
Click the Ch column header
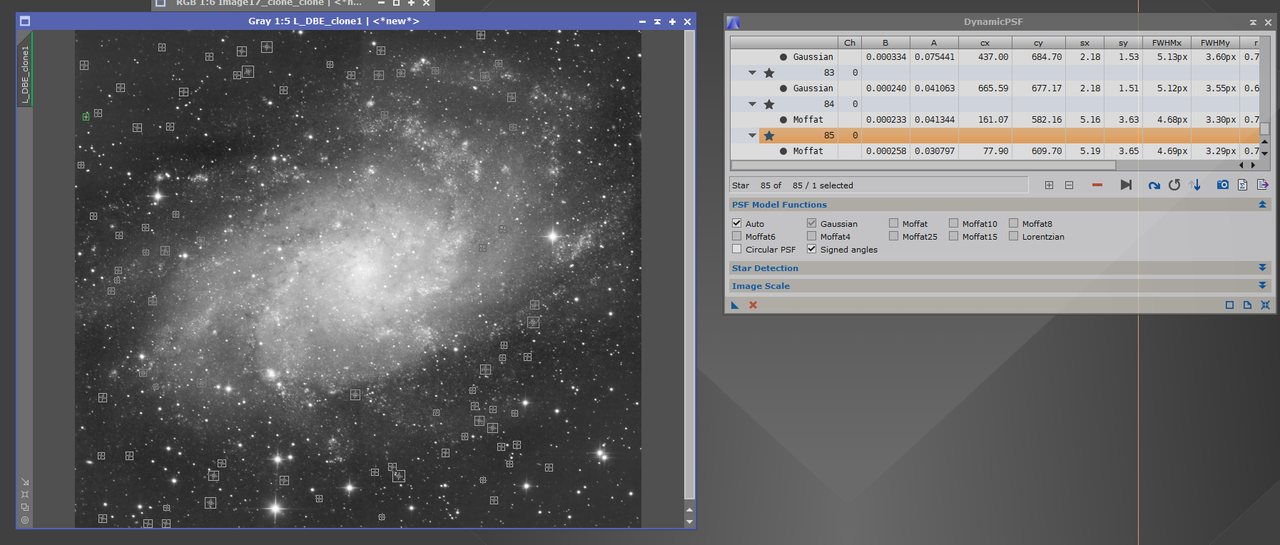point(850,43)
